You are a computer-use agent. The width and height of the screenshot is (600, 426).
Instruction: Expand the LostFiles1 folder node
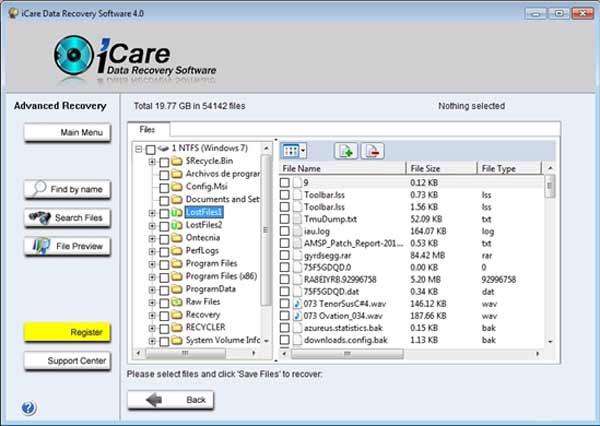click(152, 213)
